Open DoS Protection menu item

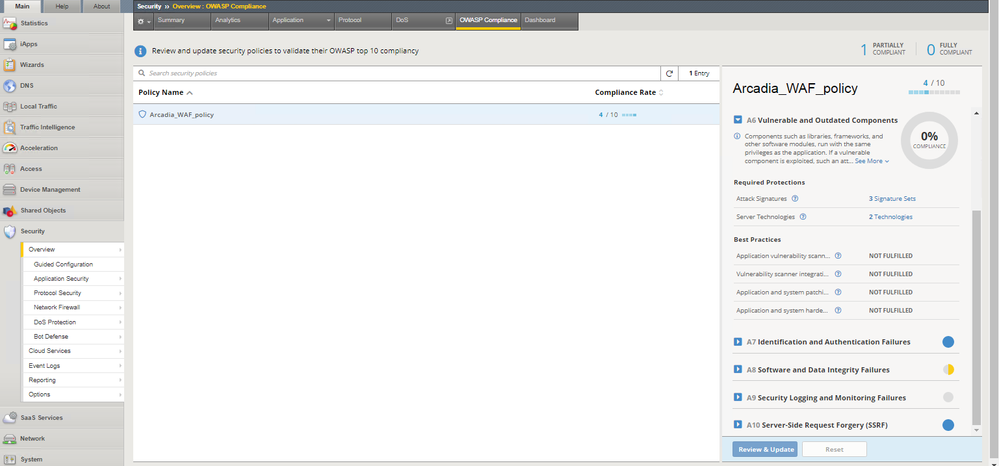(55, 322)
